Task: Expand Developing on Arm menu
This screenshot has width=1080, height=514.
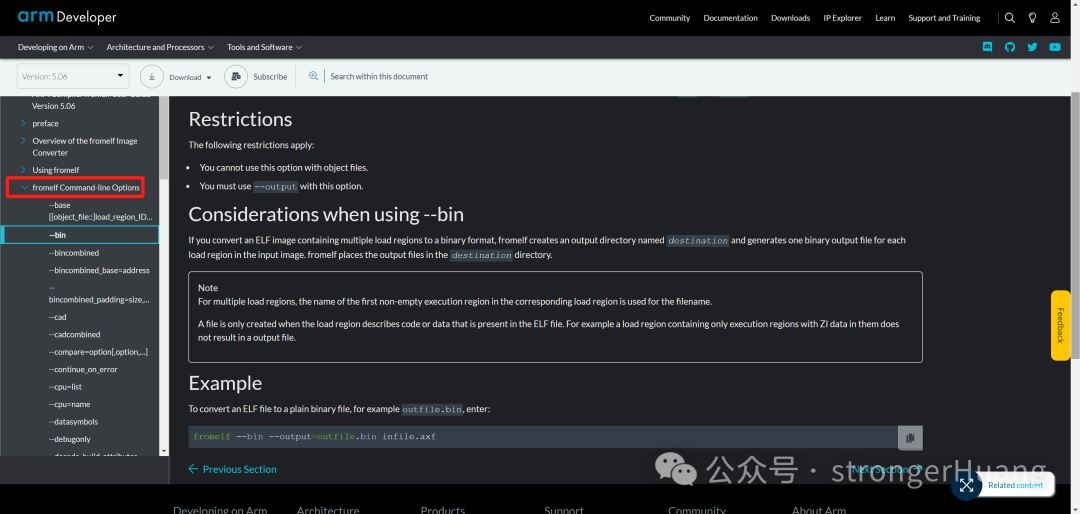Action: 57,47
